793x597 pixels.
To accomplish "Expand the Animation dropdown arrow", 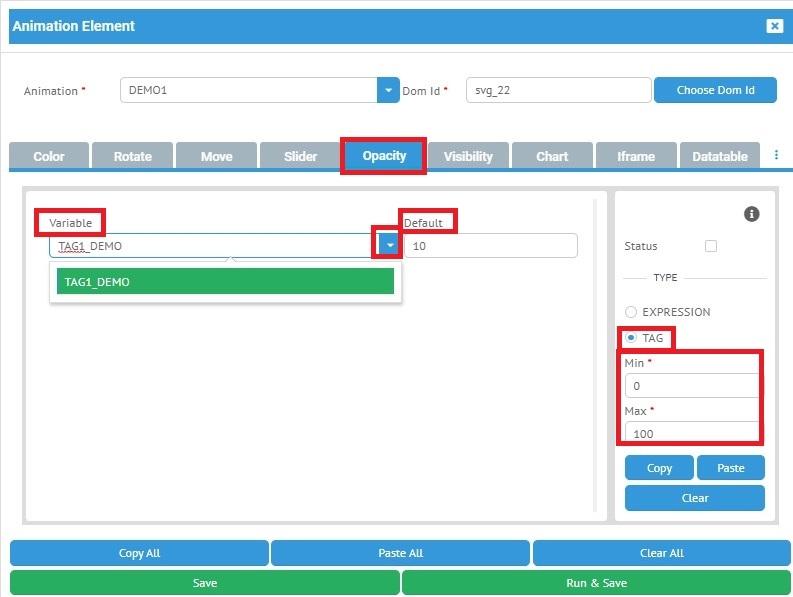I will 388,90.
